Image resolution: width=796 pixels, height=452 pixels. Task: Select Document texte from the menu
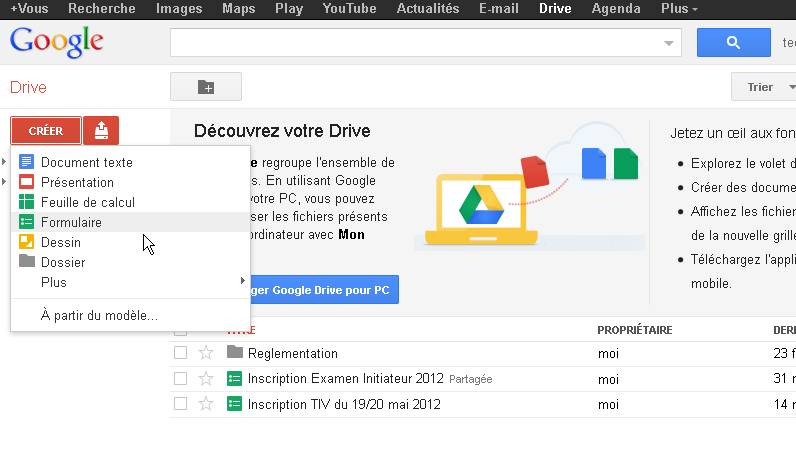(x=130, y=162)
